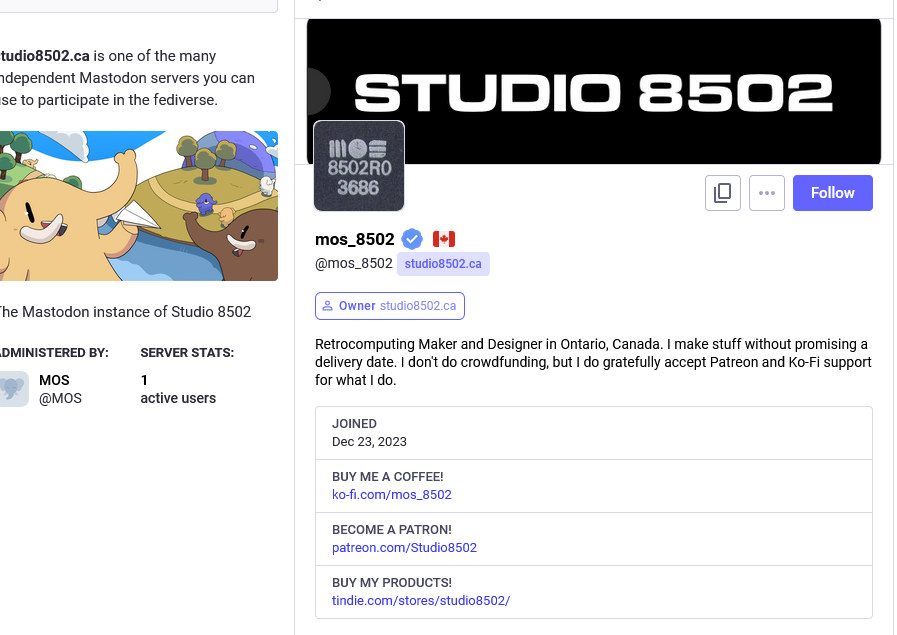The height and width of the screenshot is (635, 897).
Task: Click the Retrocomputing Maker bio paragraph
Action: (593, 362)
